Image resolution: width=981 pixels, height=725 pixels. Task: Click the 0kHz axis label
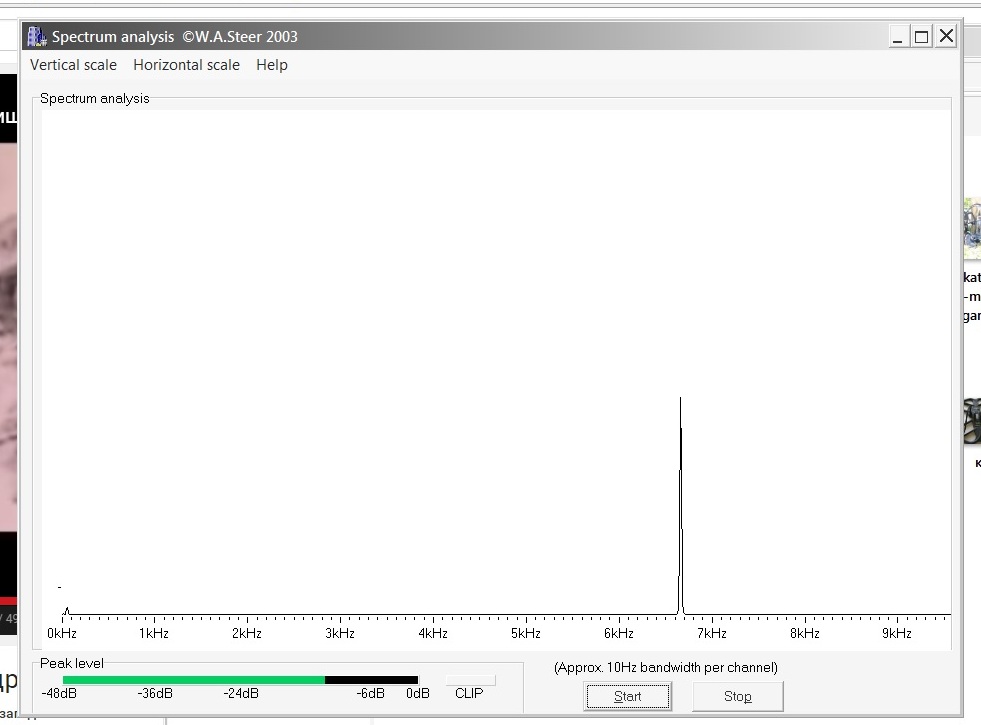tap(62, 633)
